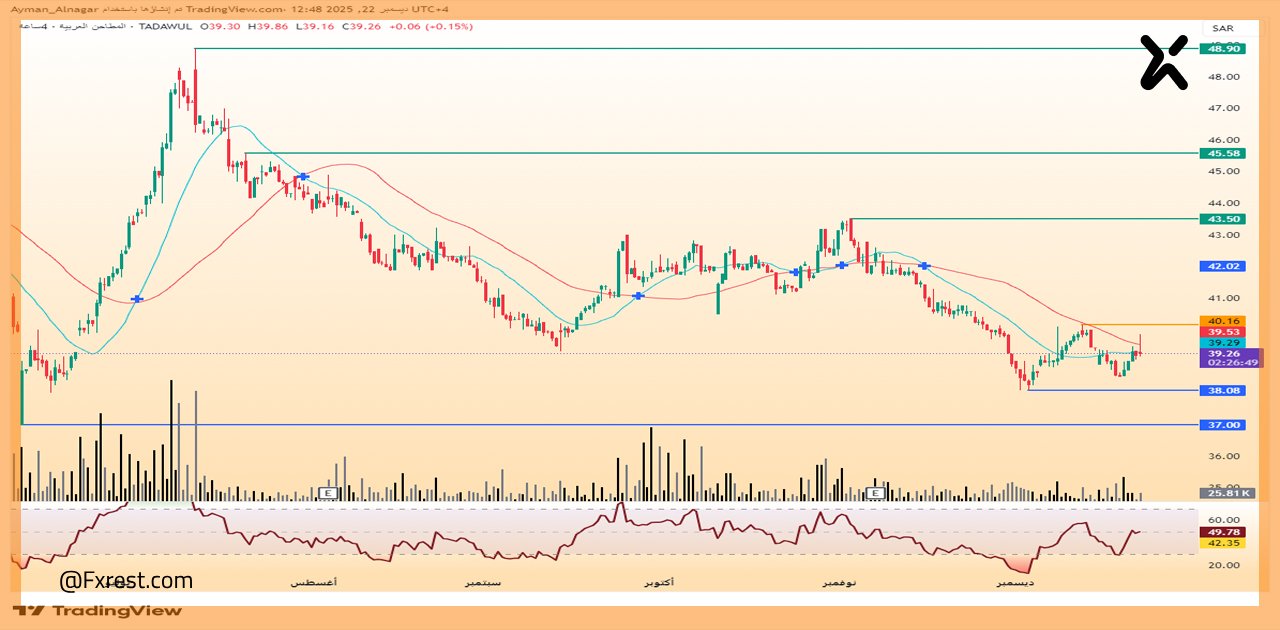
Task: Select the 43.50 green price label
Action: coord(1224,219)
